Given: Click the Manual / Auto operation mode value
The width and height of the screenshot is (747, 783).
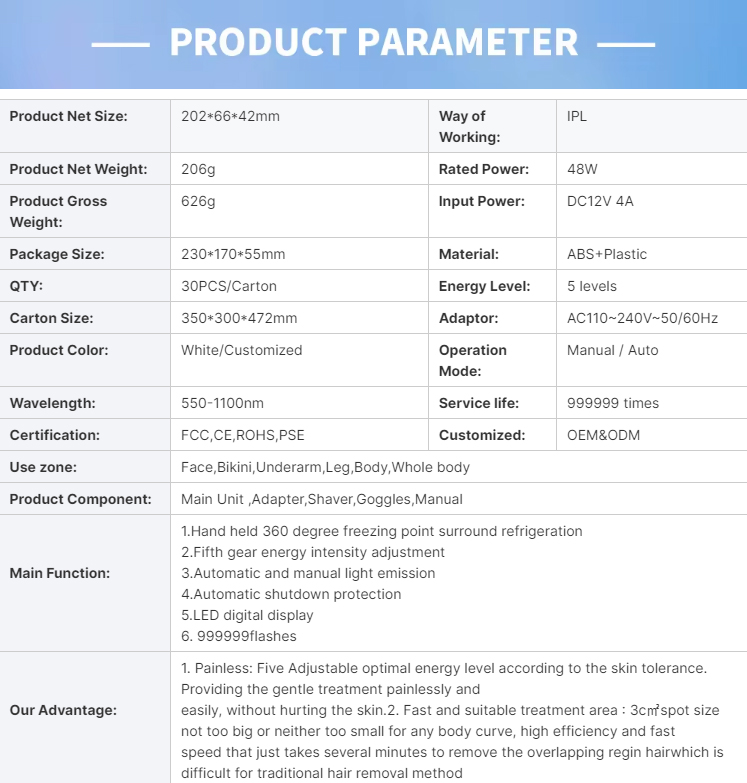Looking at the screenshot, I should [613, 350].
